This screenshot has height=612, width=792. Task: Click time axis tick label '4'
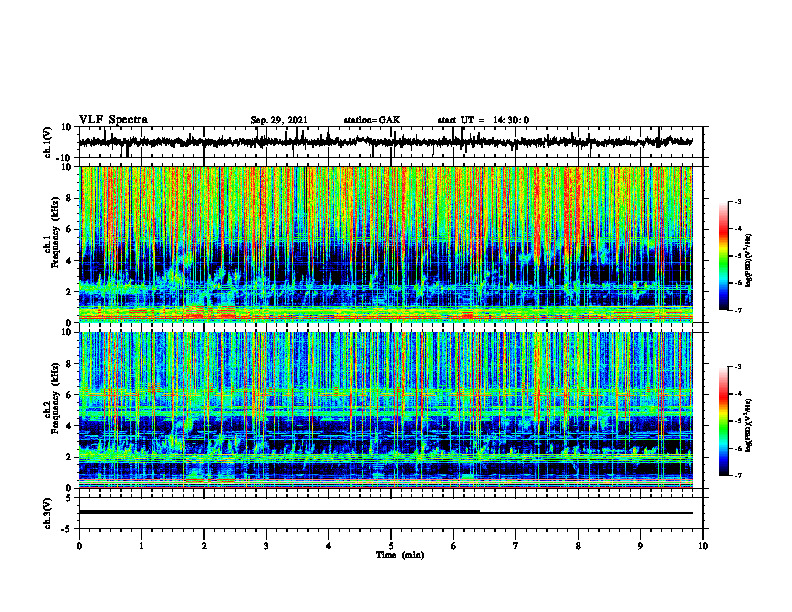point(329,546)
